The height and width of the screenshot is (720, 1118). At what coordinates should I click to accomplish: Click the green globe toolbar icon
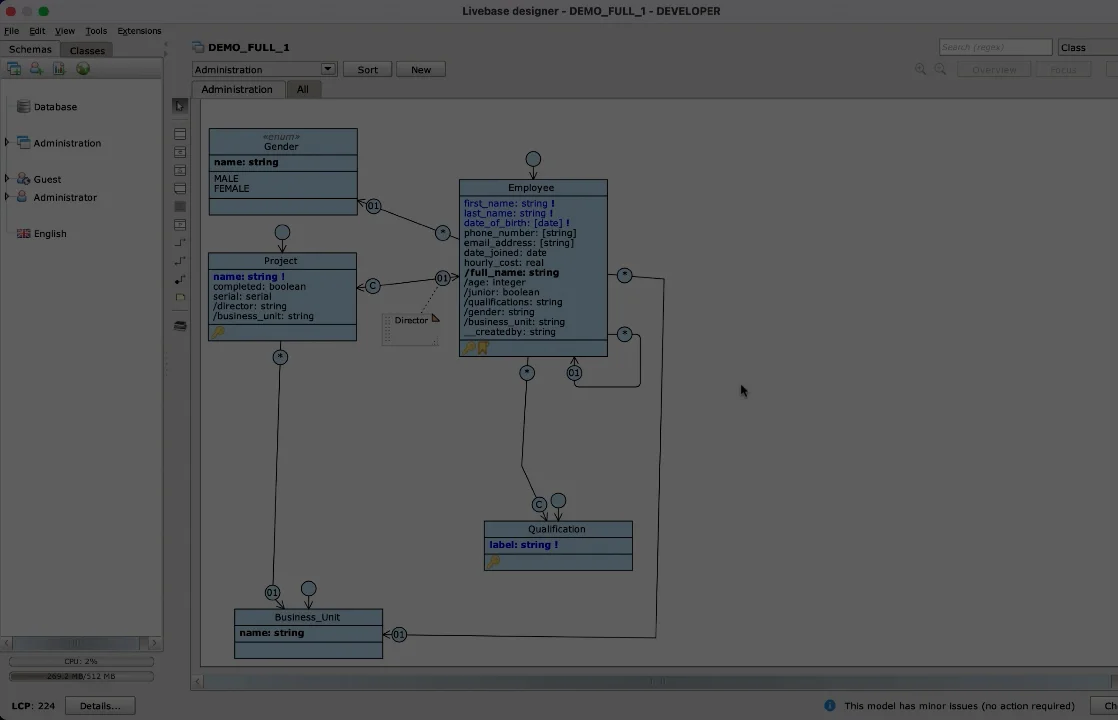(83, 68)
